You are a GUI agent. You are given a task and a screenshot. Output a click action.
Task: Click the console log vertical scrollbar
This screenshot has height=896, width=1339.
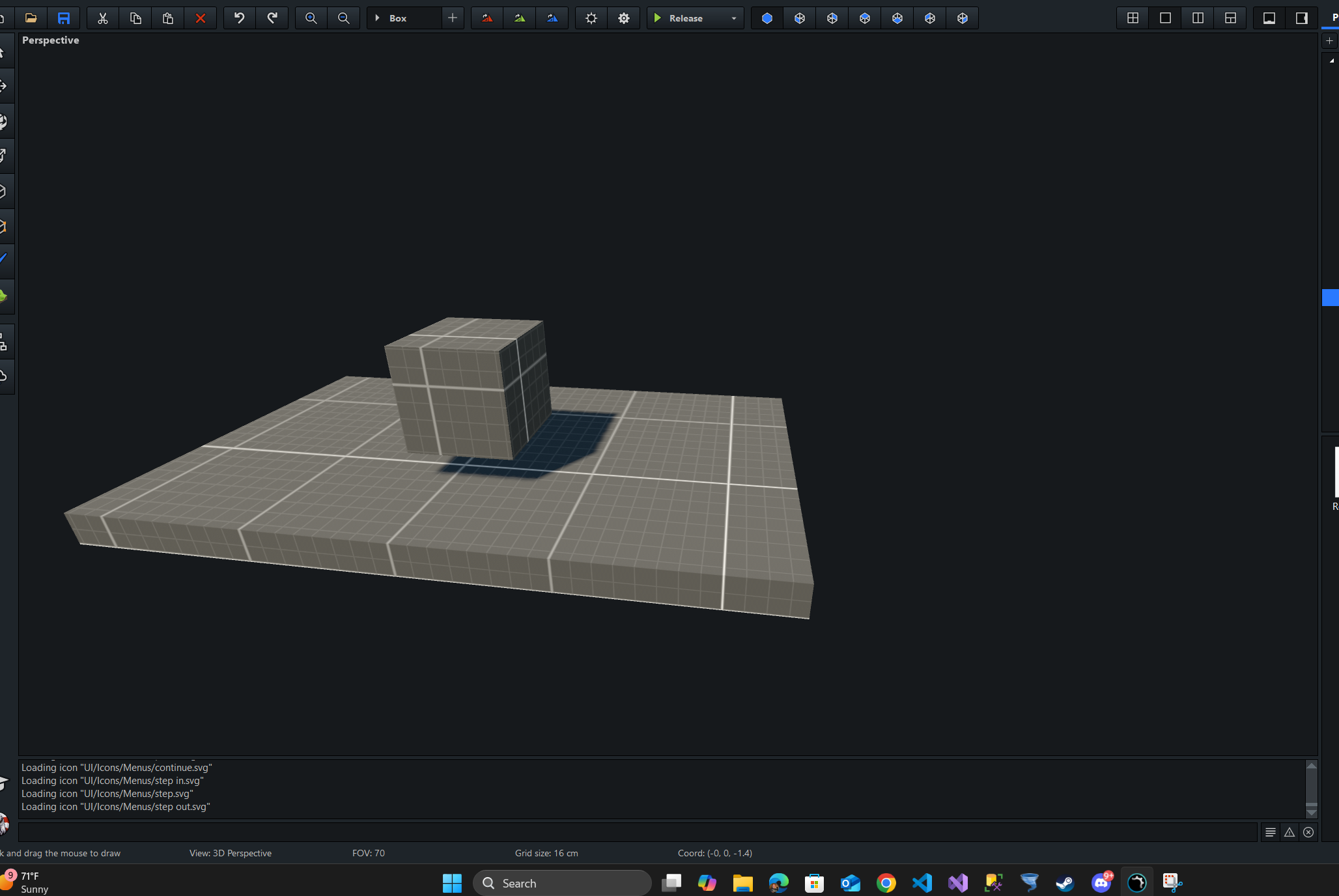(x=1312, y=789)
